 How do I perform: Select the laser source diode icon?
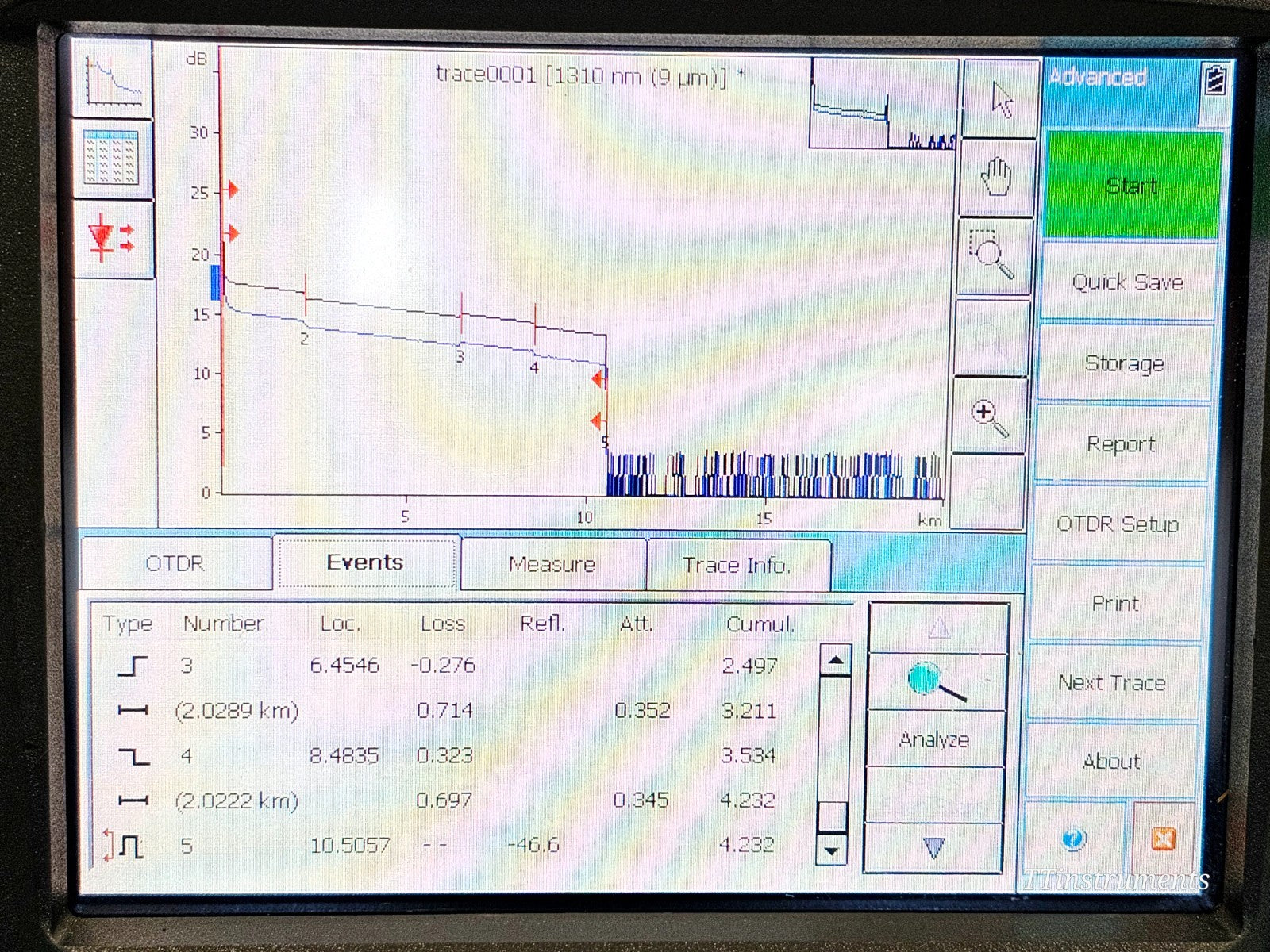(113, 238)
